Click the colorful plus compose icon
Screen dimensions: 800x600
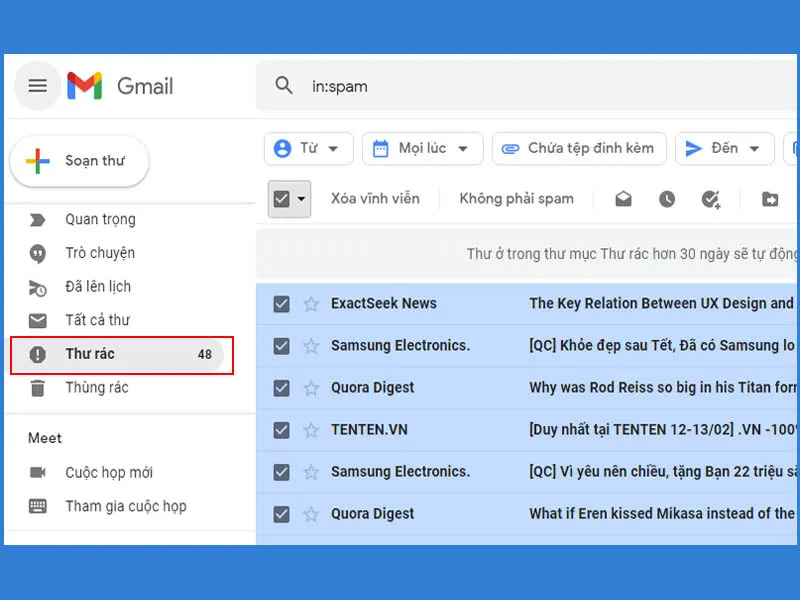click(x=38, y=161)
